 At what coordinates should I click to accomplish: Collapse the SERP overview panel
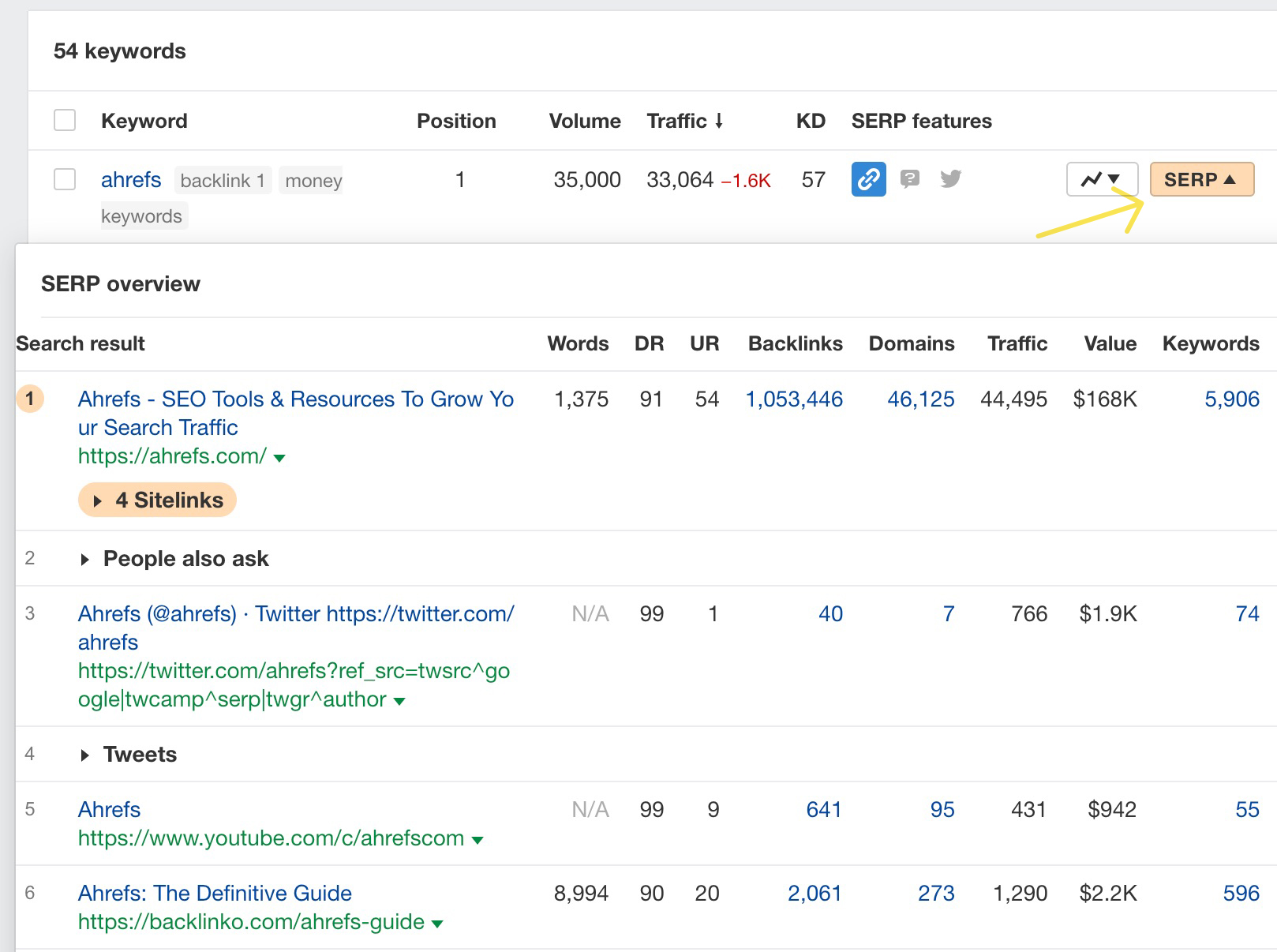(x=1201, y=179)
